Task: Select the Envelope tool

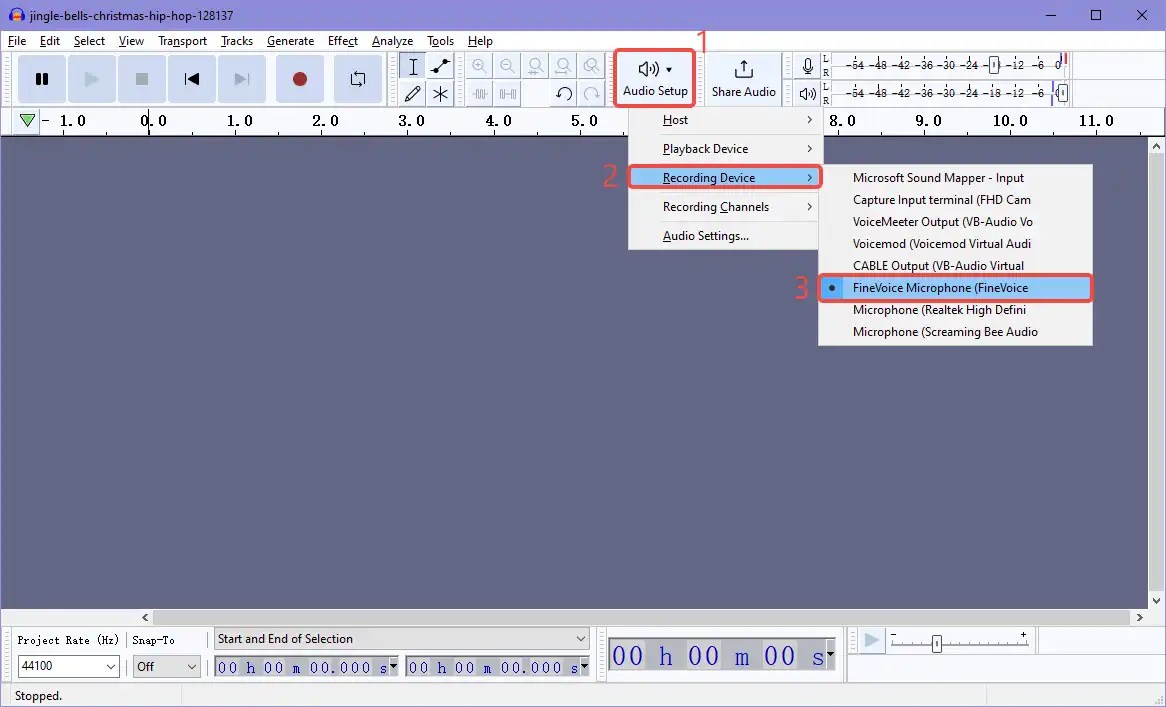Action: [x=440, y=66]
